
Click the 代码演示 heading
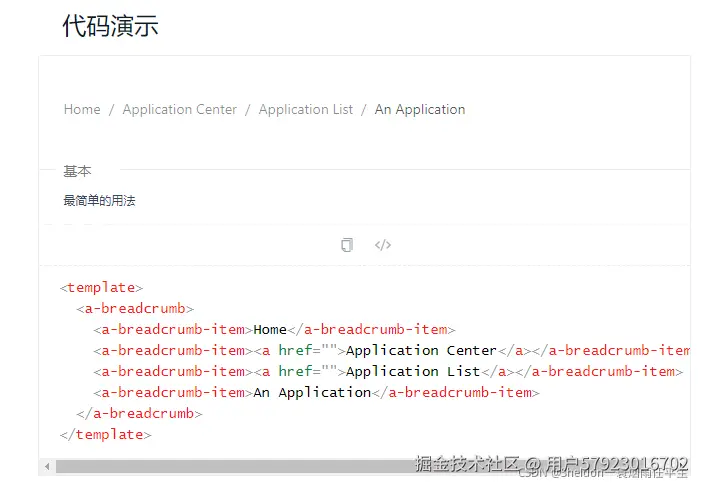click(110, 26)
